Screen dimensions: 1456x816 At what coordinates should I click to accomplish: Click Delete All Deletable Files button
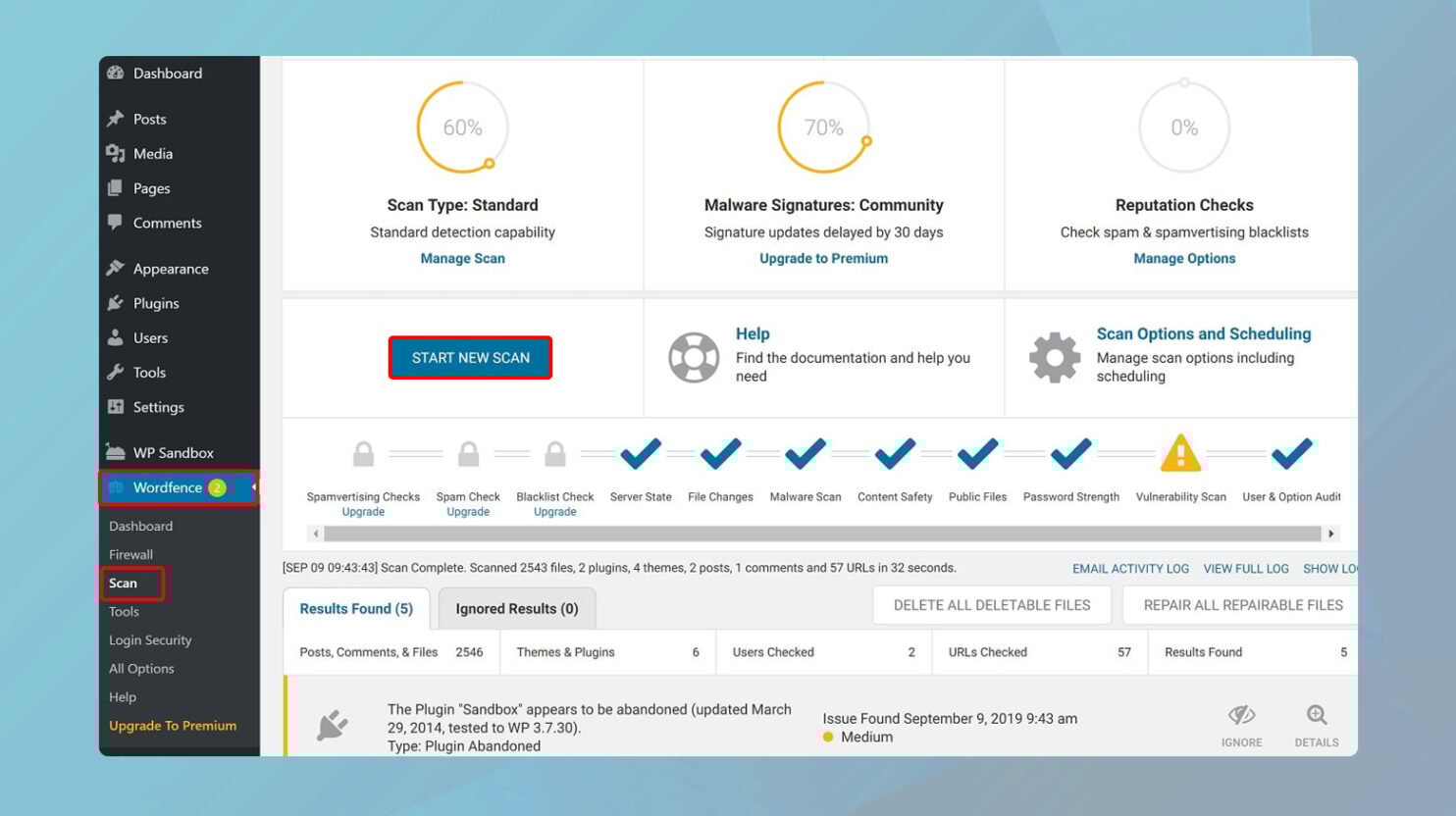[x=991, y=605]
